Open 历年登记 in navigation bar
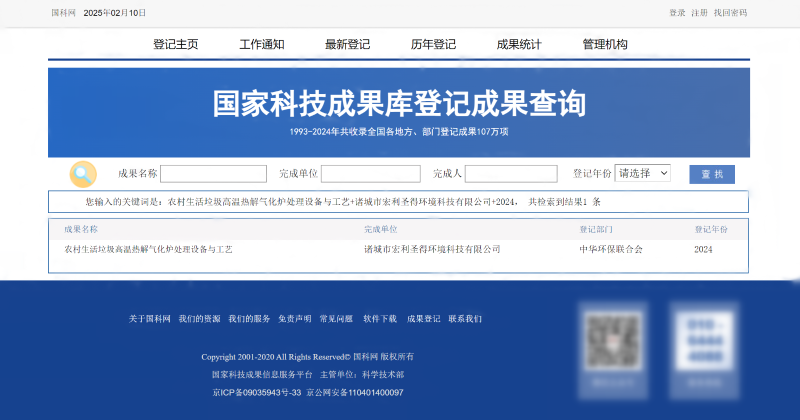The width and height of the screenshot is (800, 420). click(x=433, y=44)
